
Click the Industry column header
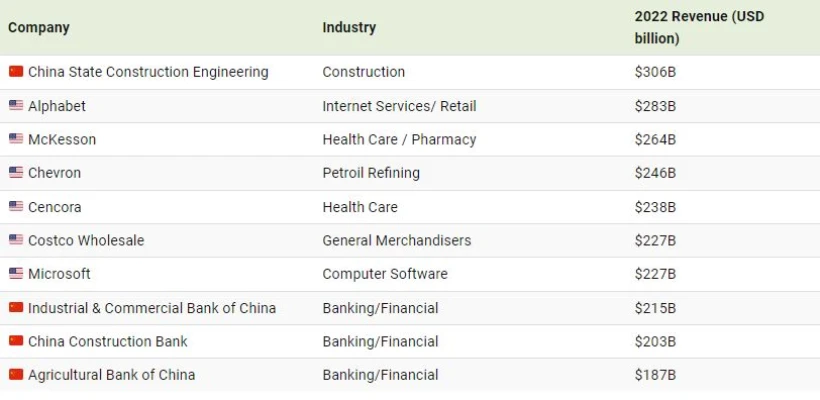tap(349, 27)
